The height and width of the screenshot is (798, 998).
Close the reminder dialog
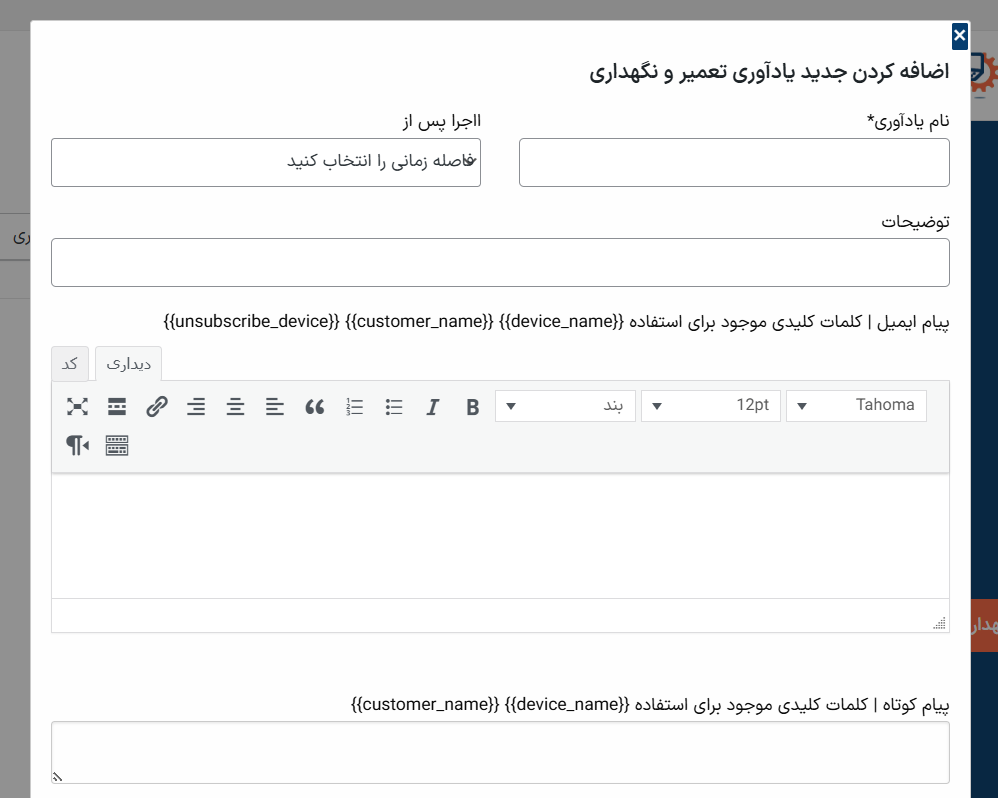[x=960, y=36]
